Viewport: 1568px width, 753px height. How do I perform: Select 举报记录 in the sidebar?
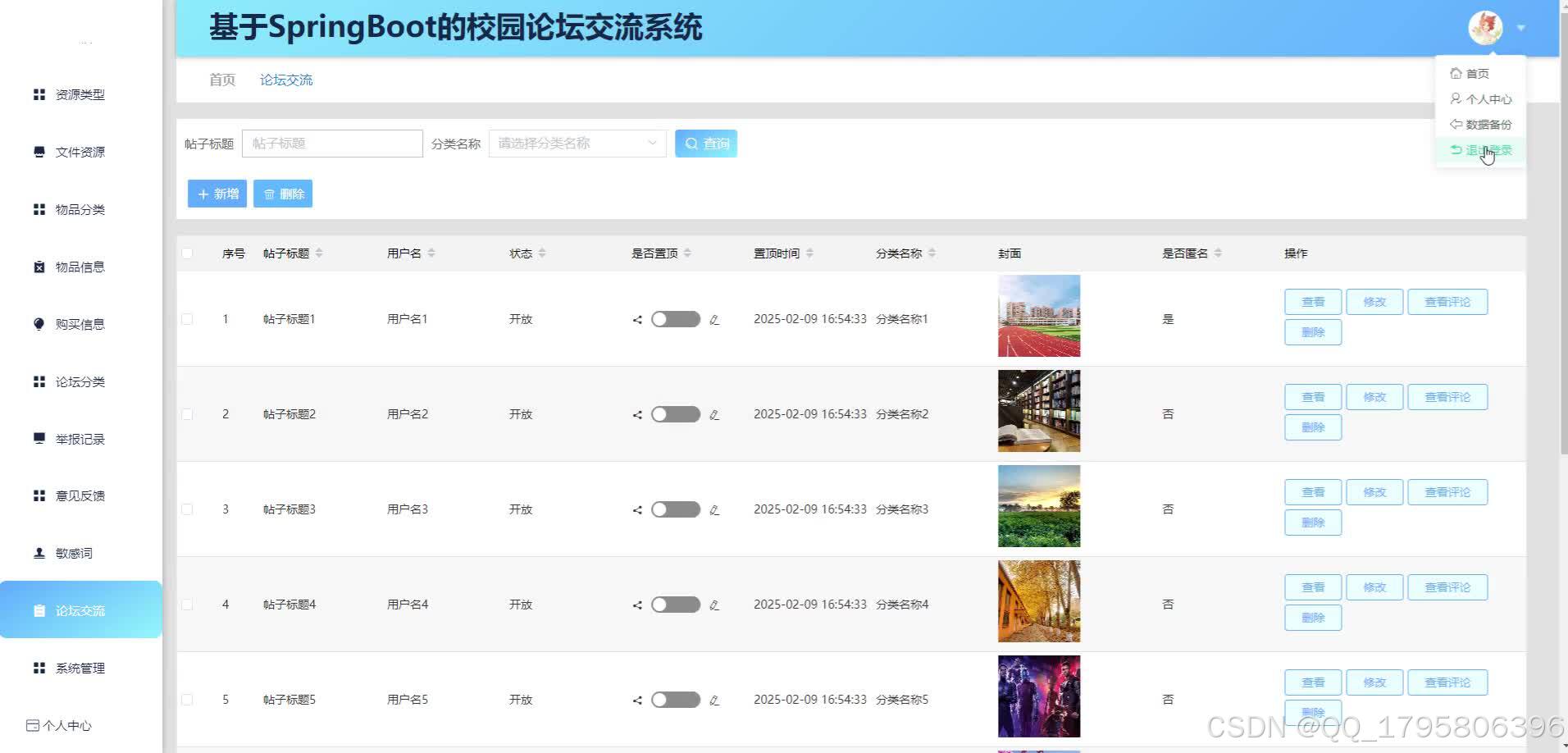(x=80, y=439)
